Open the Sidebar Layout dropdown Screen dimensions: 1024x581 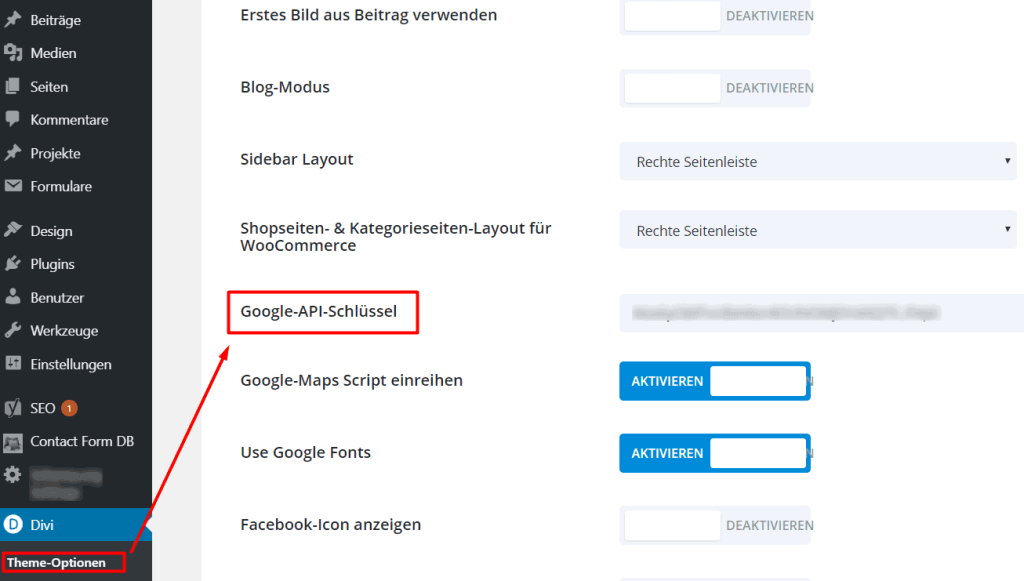pyautogui.click(x=818, y=161)
